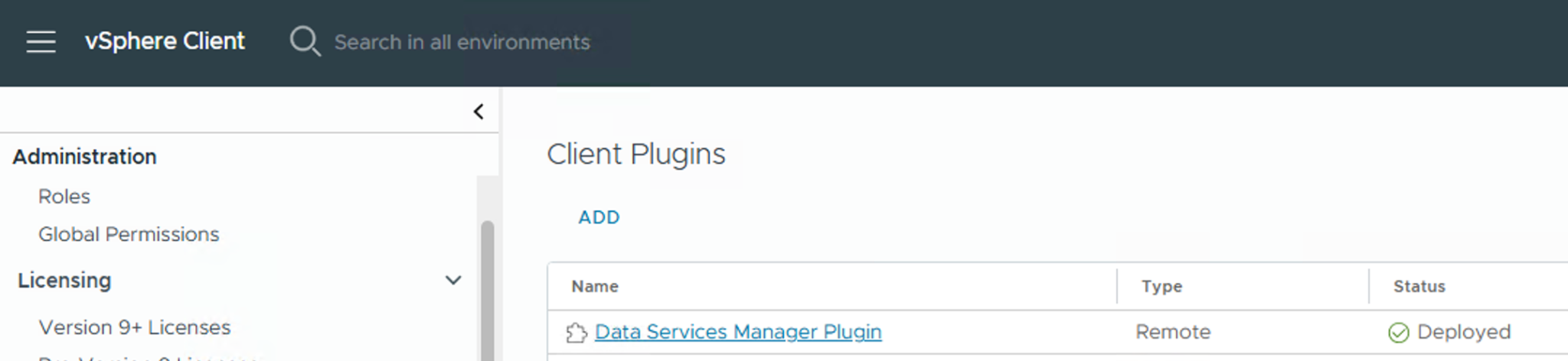Screen dimensions: 1568x361
Task: Click the sidebar vertical scrollbar
Action: tap(487, 291)
